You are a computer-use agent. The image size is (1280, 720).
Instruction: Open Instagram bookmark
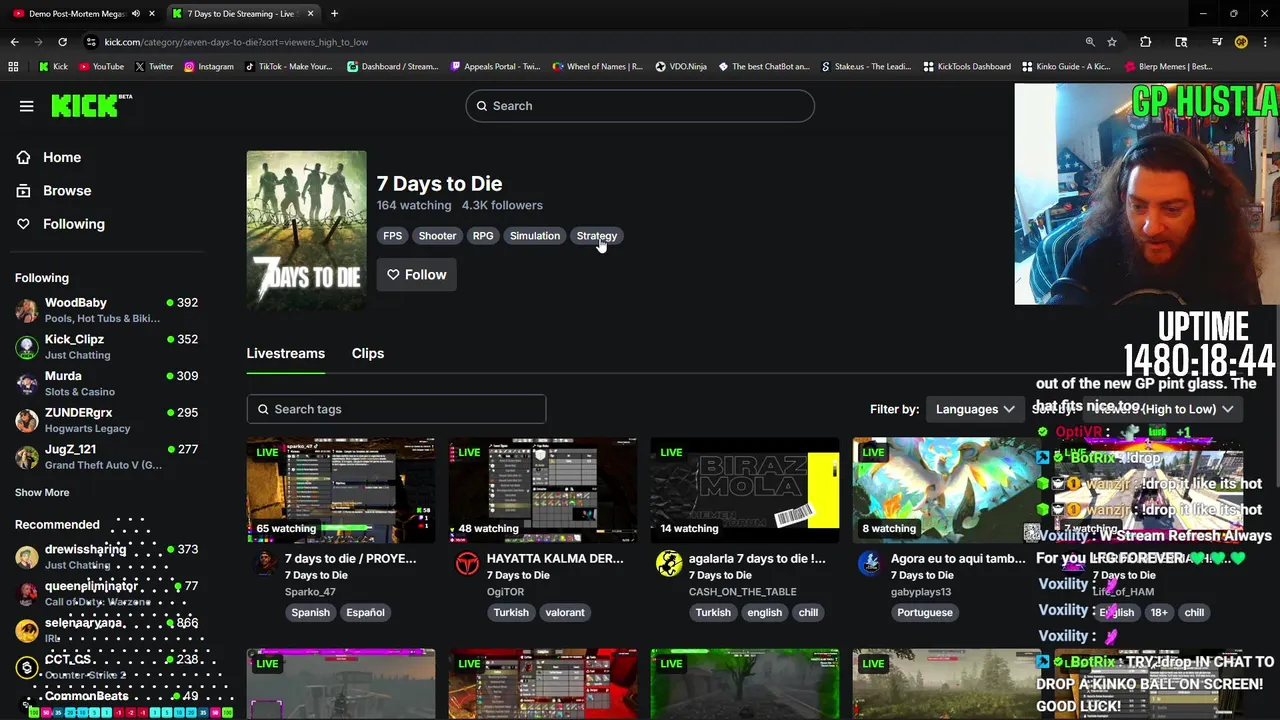[x=209, y=67]
